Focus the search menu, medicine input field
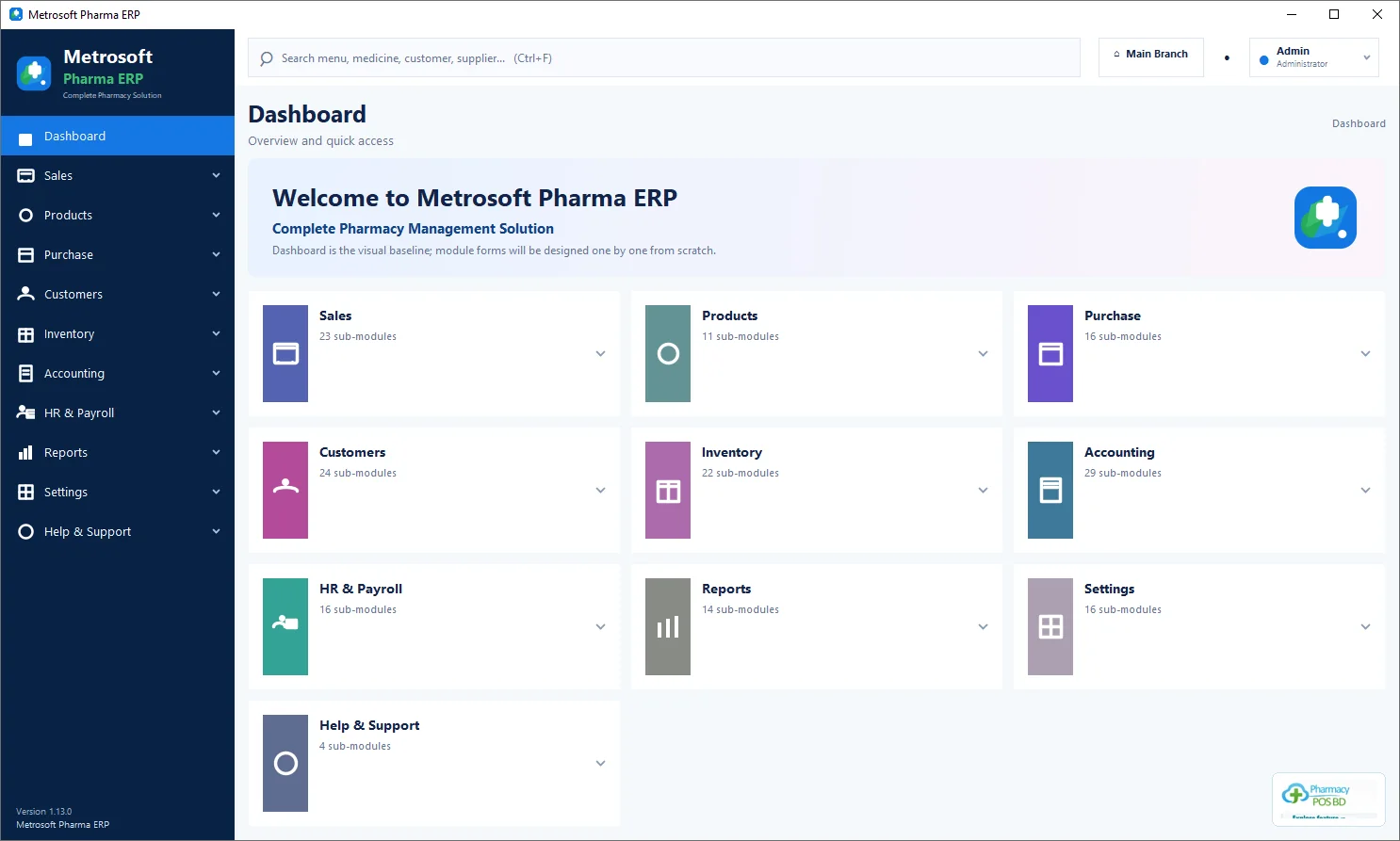 click(664, 57)
